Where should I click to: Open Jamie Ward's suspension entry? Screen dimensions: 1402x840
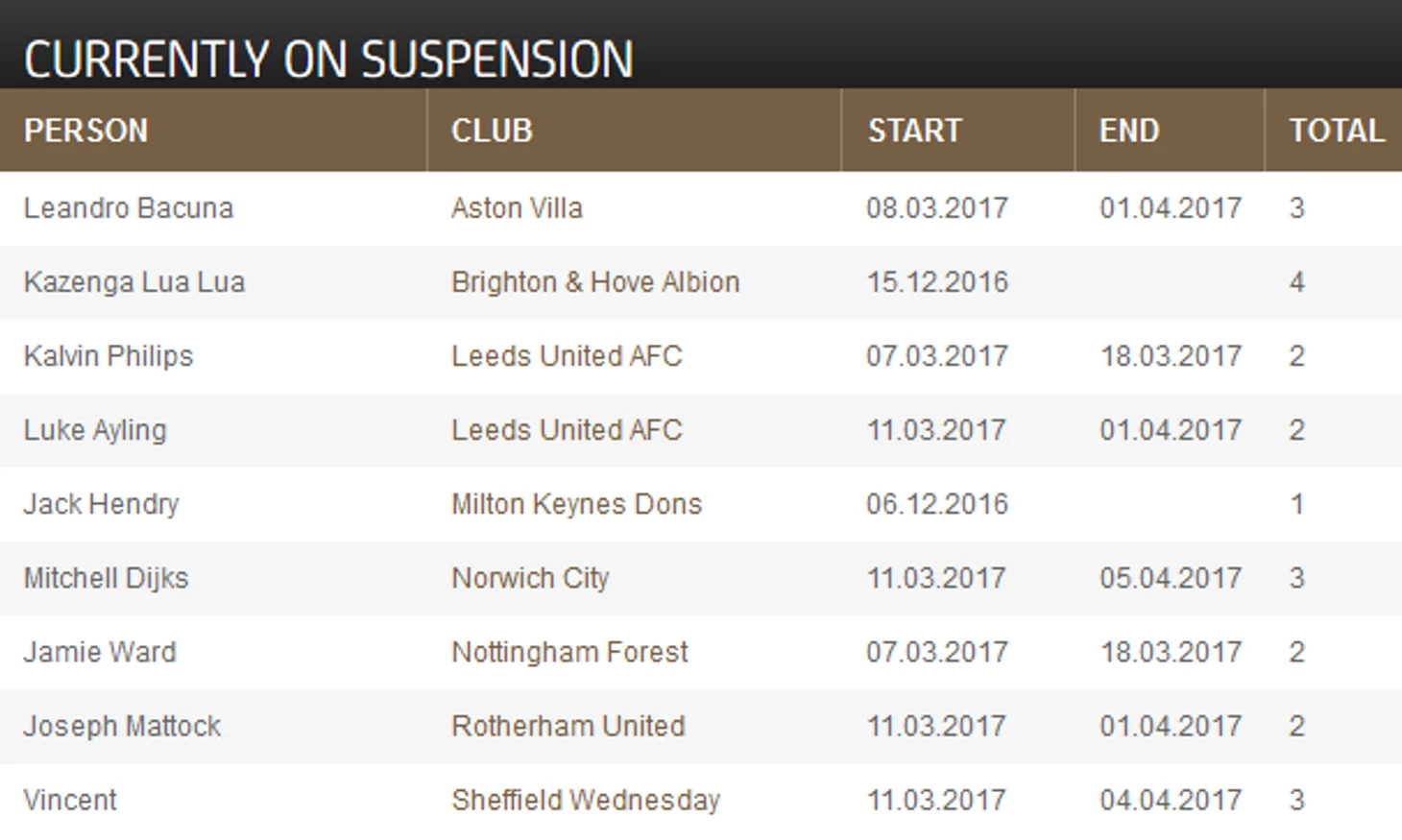100,652
